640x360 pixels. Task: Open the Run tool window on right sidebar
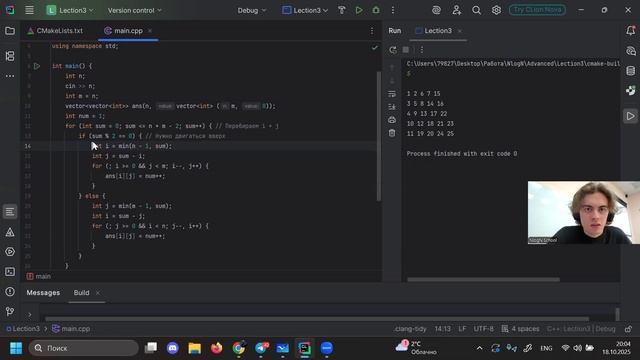(631, 116)
